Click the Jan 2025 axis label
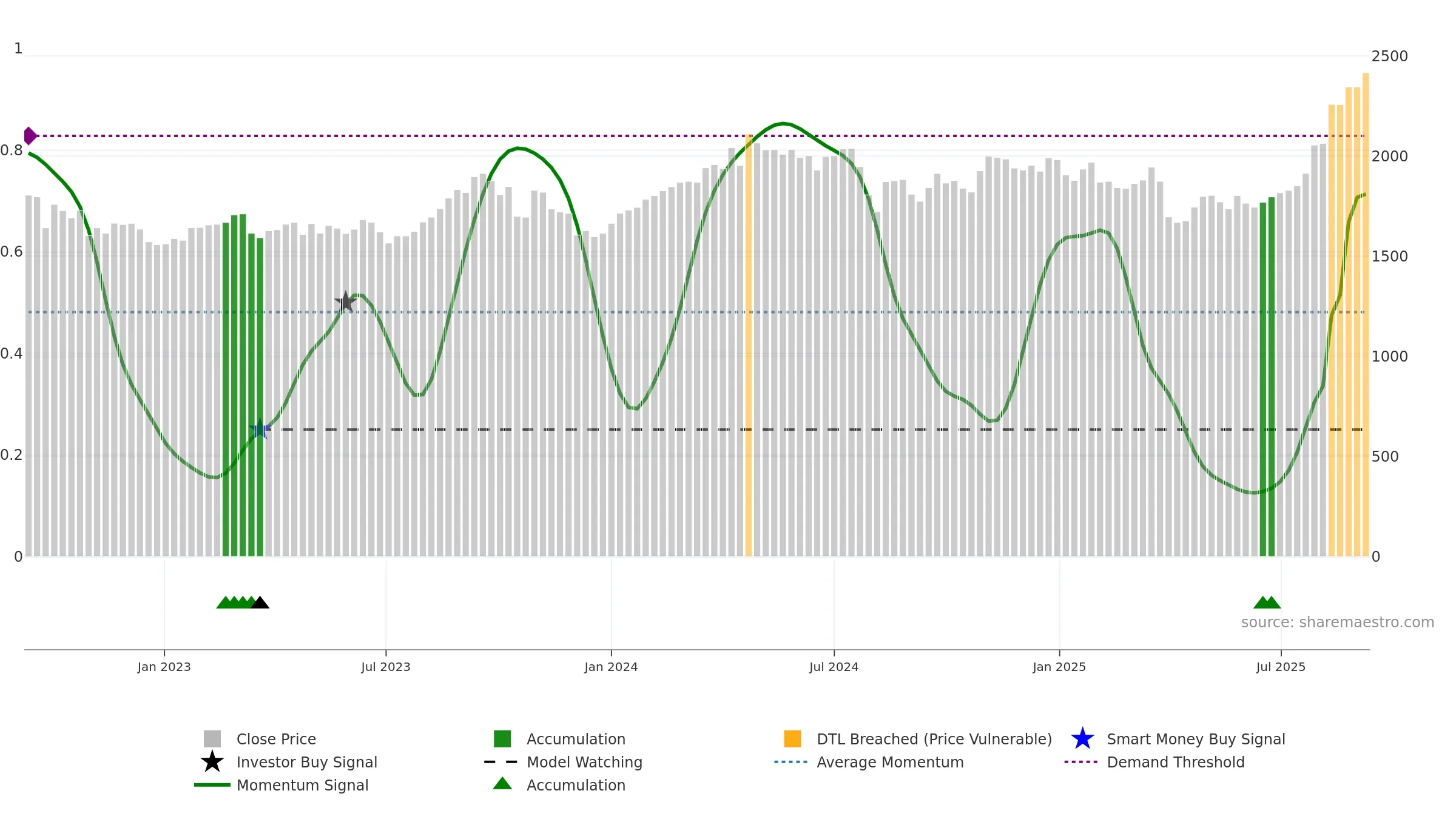Image resolution: width=1456 pixels, height=819 pixels. (x=1059, y=667)
